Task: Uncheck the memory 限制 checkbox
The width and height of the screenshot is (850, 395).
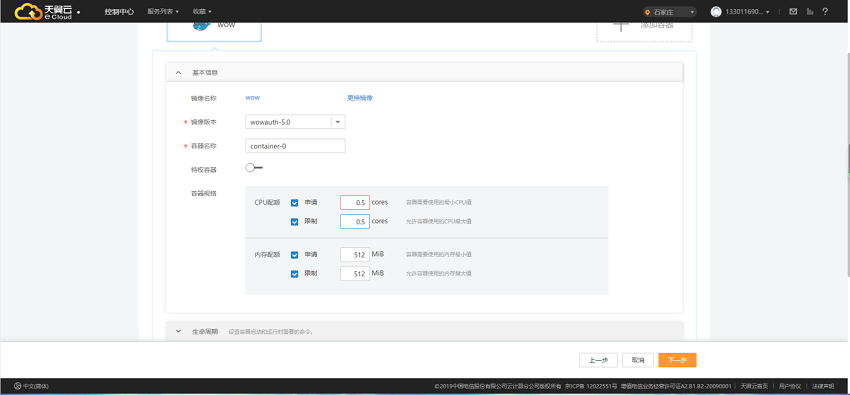Action: (x=294, y=274)
